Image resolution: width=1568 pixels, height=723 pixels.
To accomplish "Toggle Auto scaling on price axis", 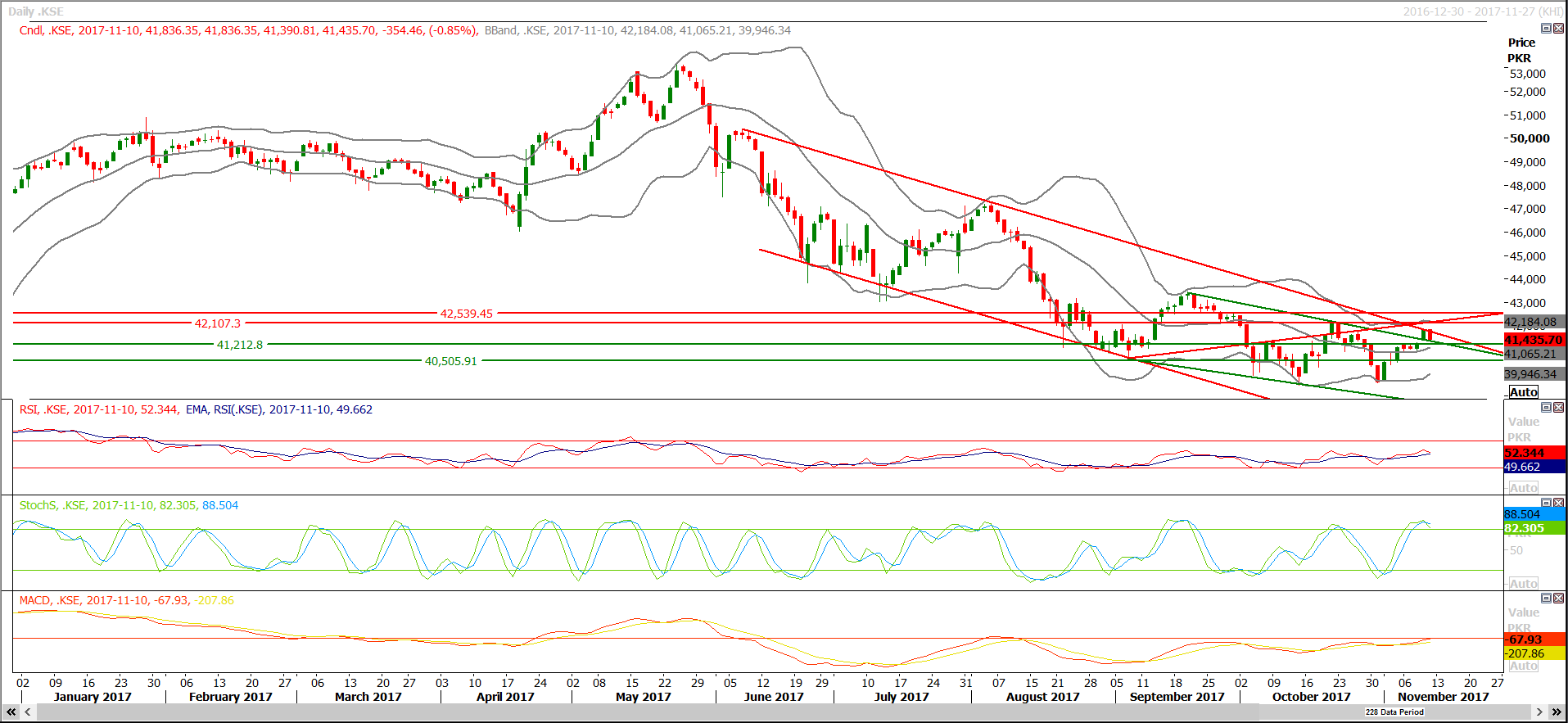I will (x=1523, y=392).
